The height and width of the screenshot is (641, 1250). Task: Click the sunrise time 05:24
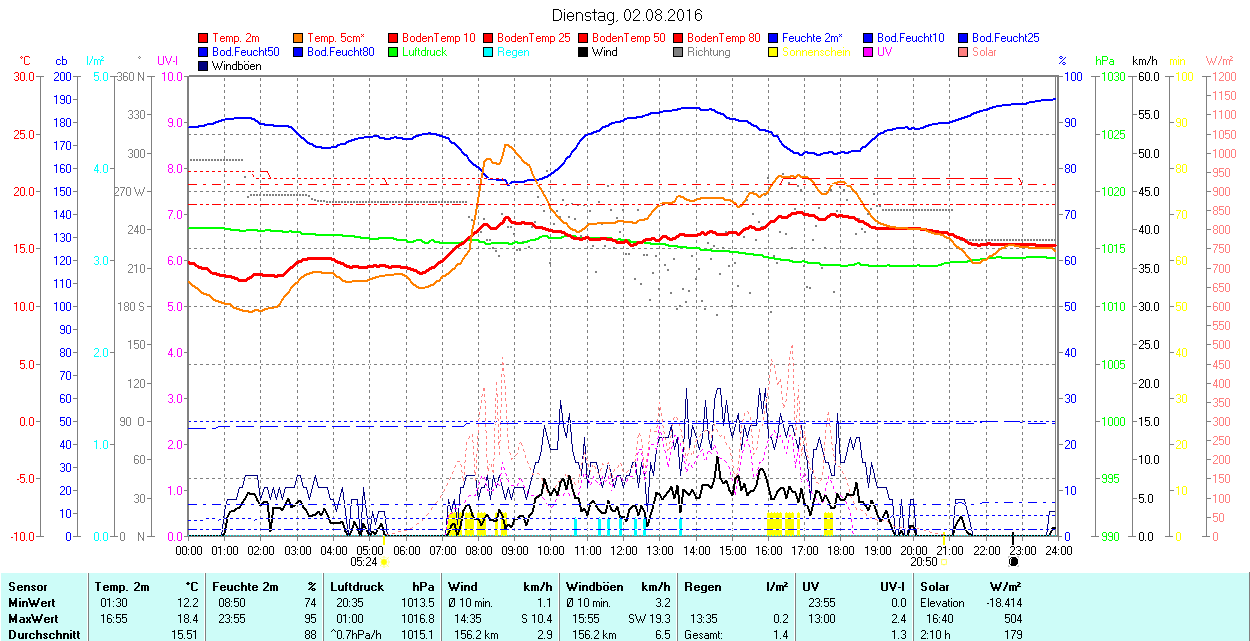coord(365,562)
